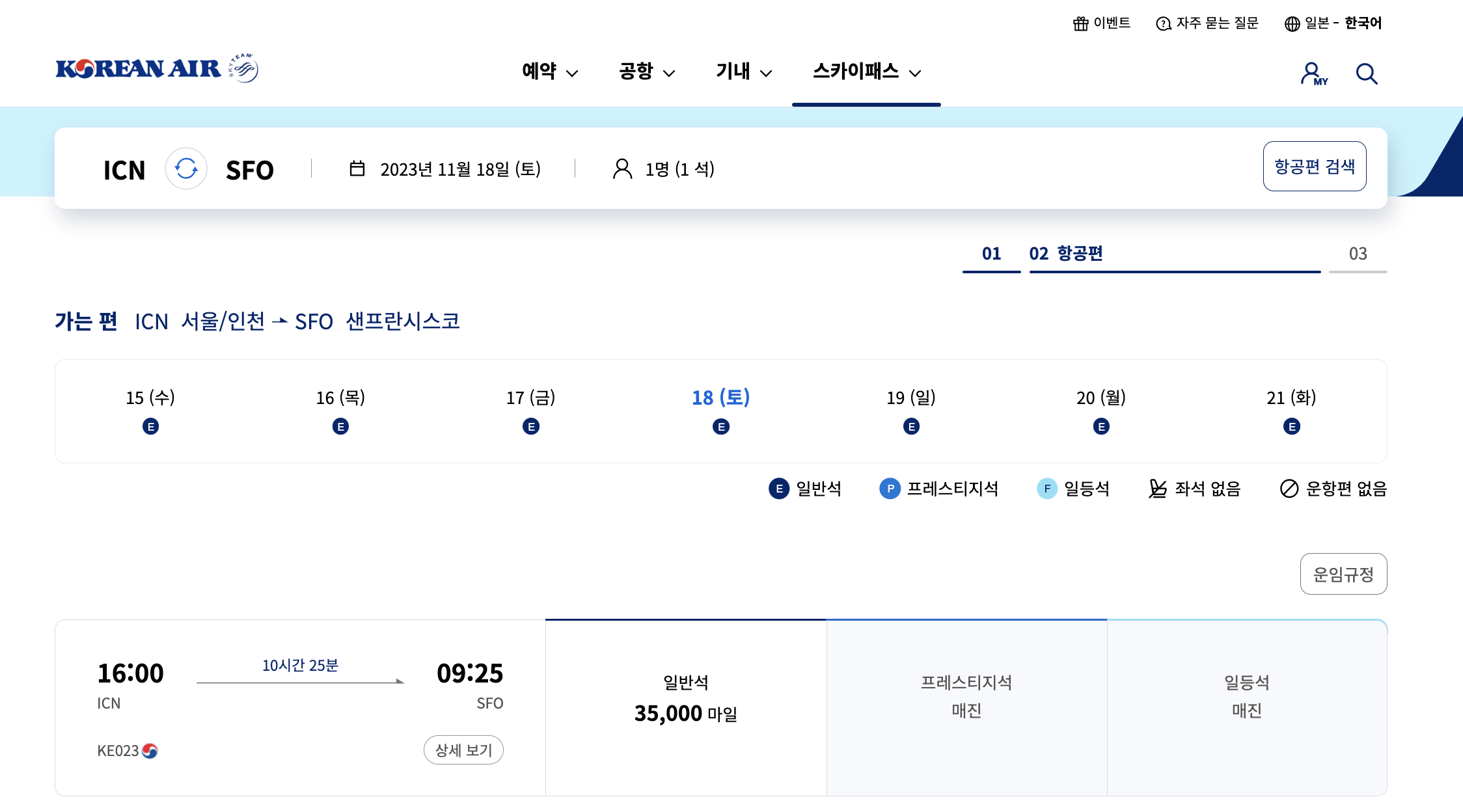Expand the 기내 menu
The width and height of the screenshot is (1463, 812).
pos(744,71)
